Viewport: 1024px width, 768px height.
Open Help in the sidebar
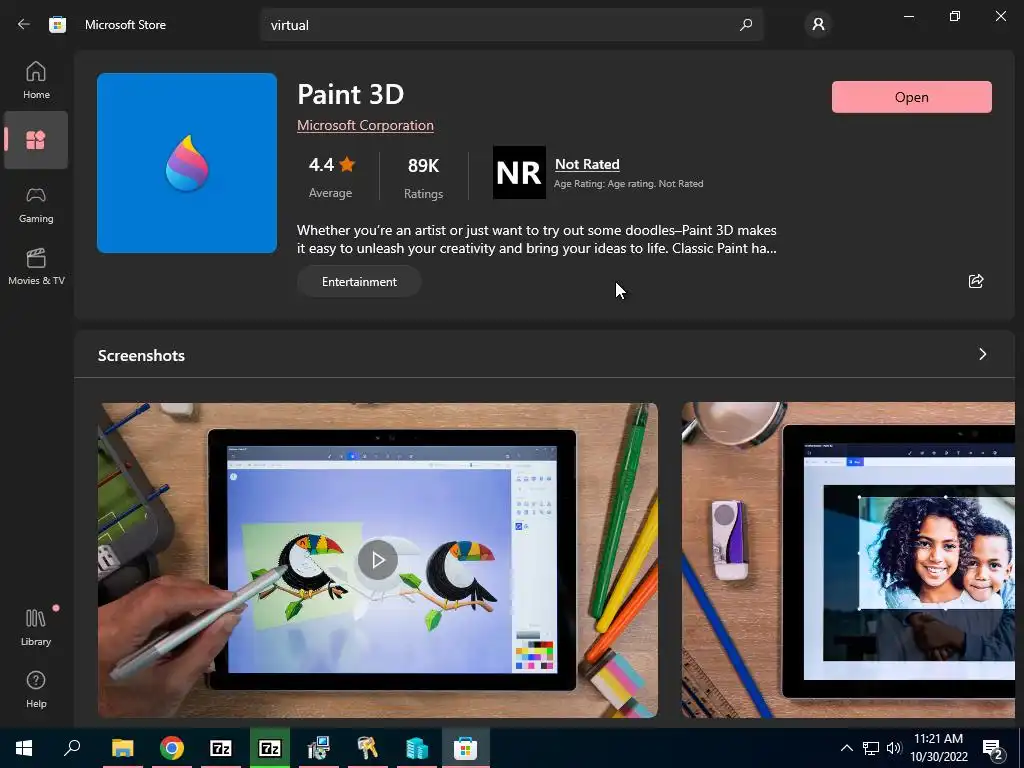point(36,689)
